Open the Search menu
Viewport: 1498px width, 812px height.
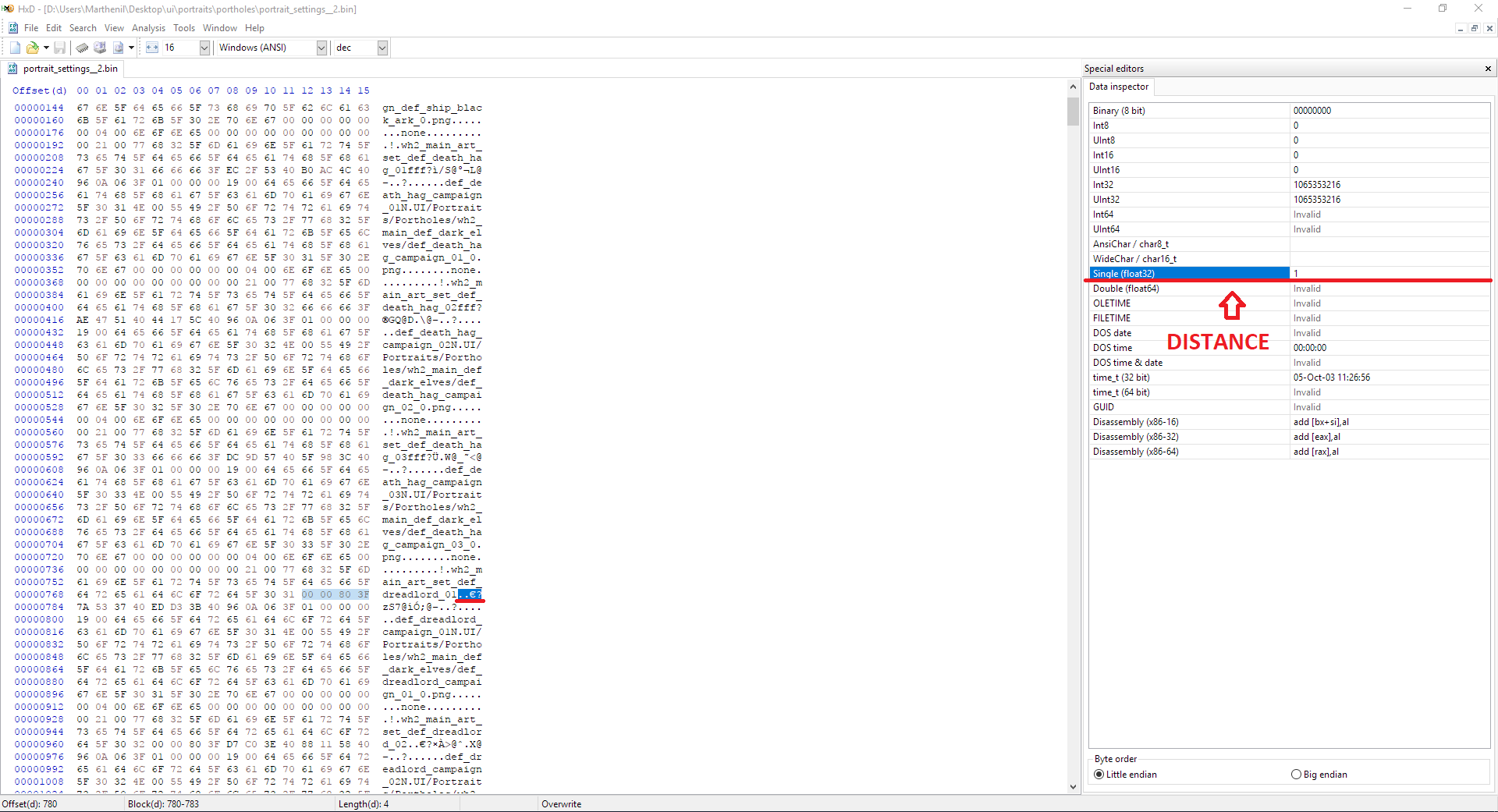(x=83, y=28)
